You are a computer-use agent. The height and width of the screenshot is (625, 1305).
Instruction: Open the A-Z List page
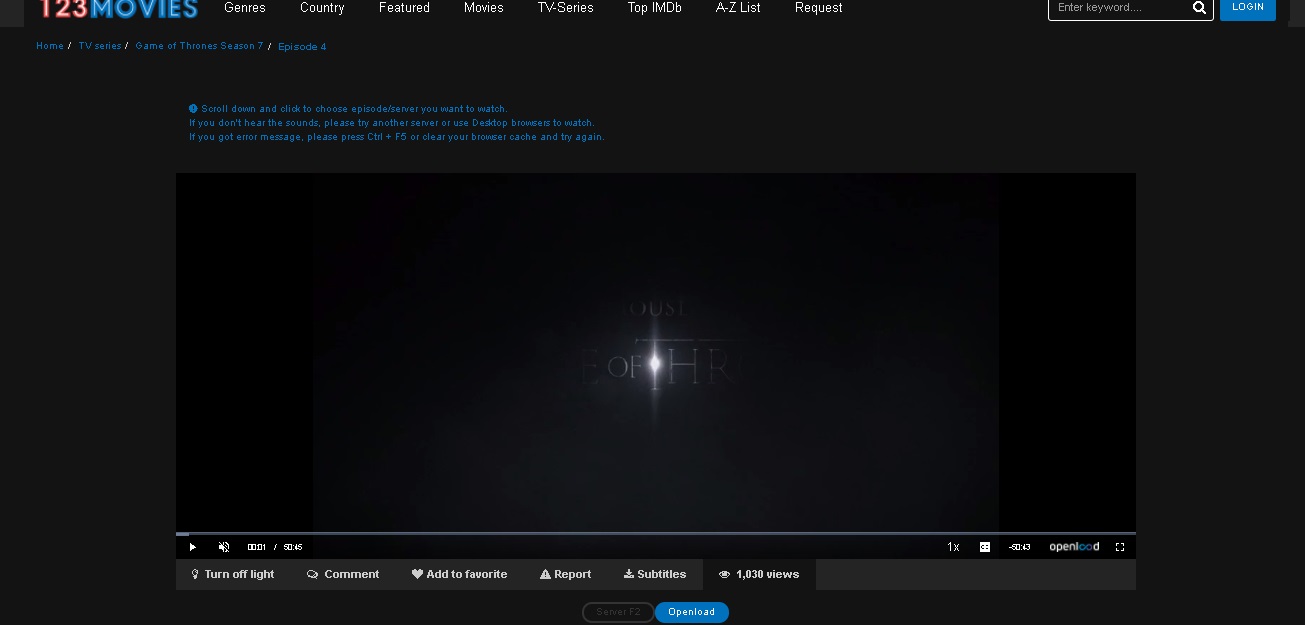[738, 8]
